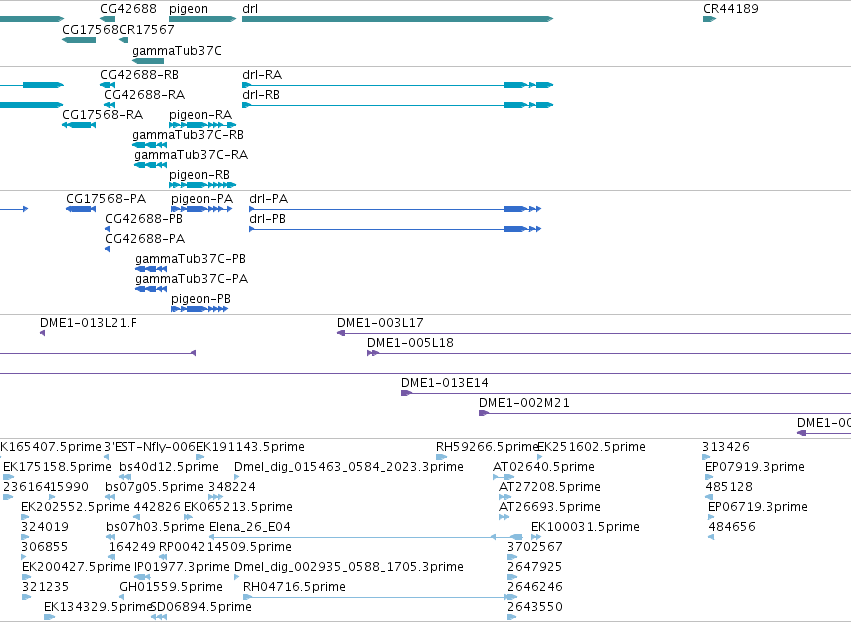The image size is (851, 622).
Task: Click the CG42688 gene label
Action: click(129, 9)
